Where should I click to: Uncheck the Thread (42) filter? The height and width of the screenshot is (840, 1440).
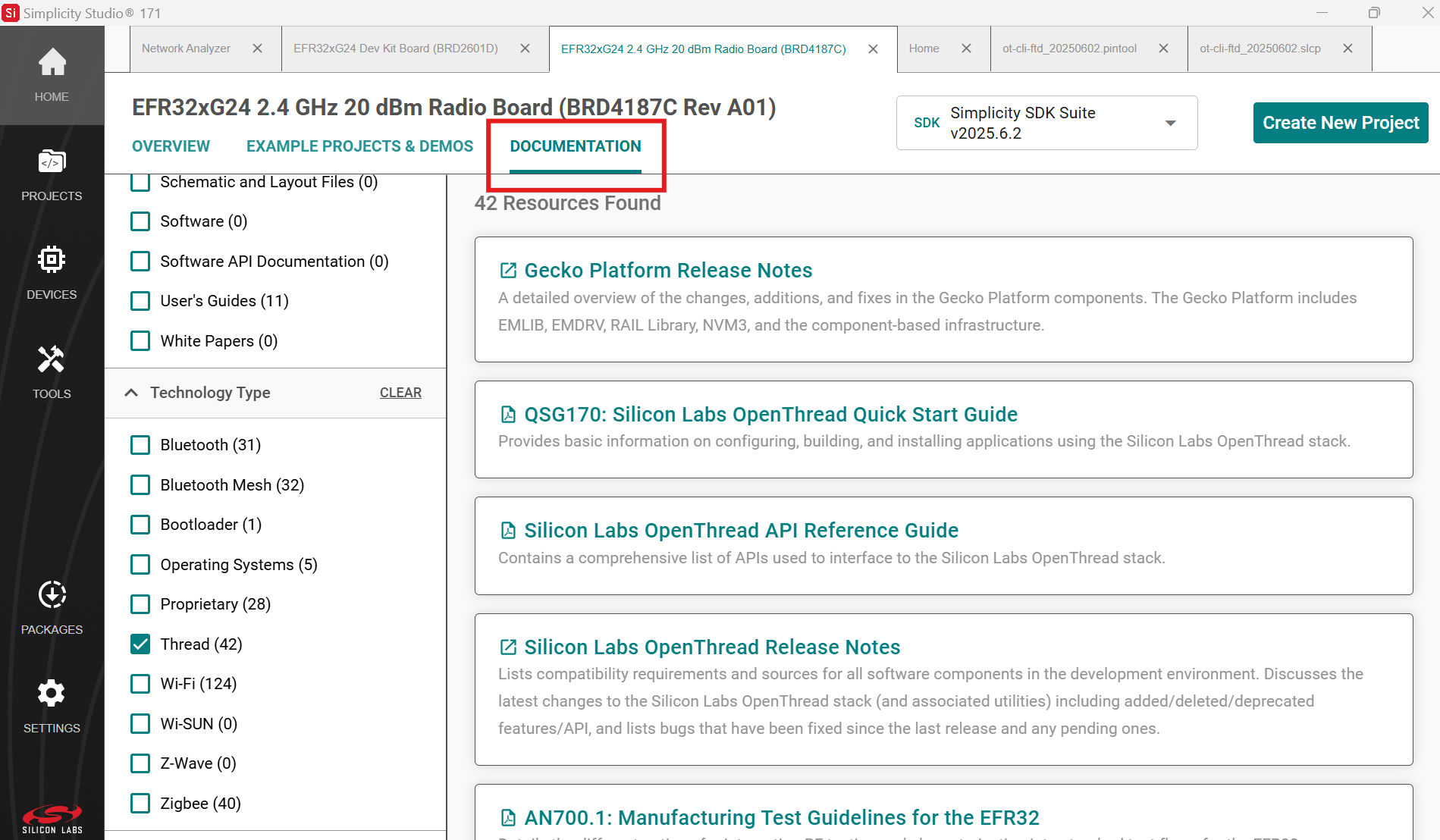coord(140,644)
